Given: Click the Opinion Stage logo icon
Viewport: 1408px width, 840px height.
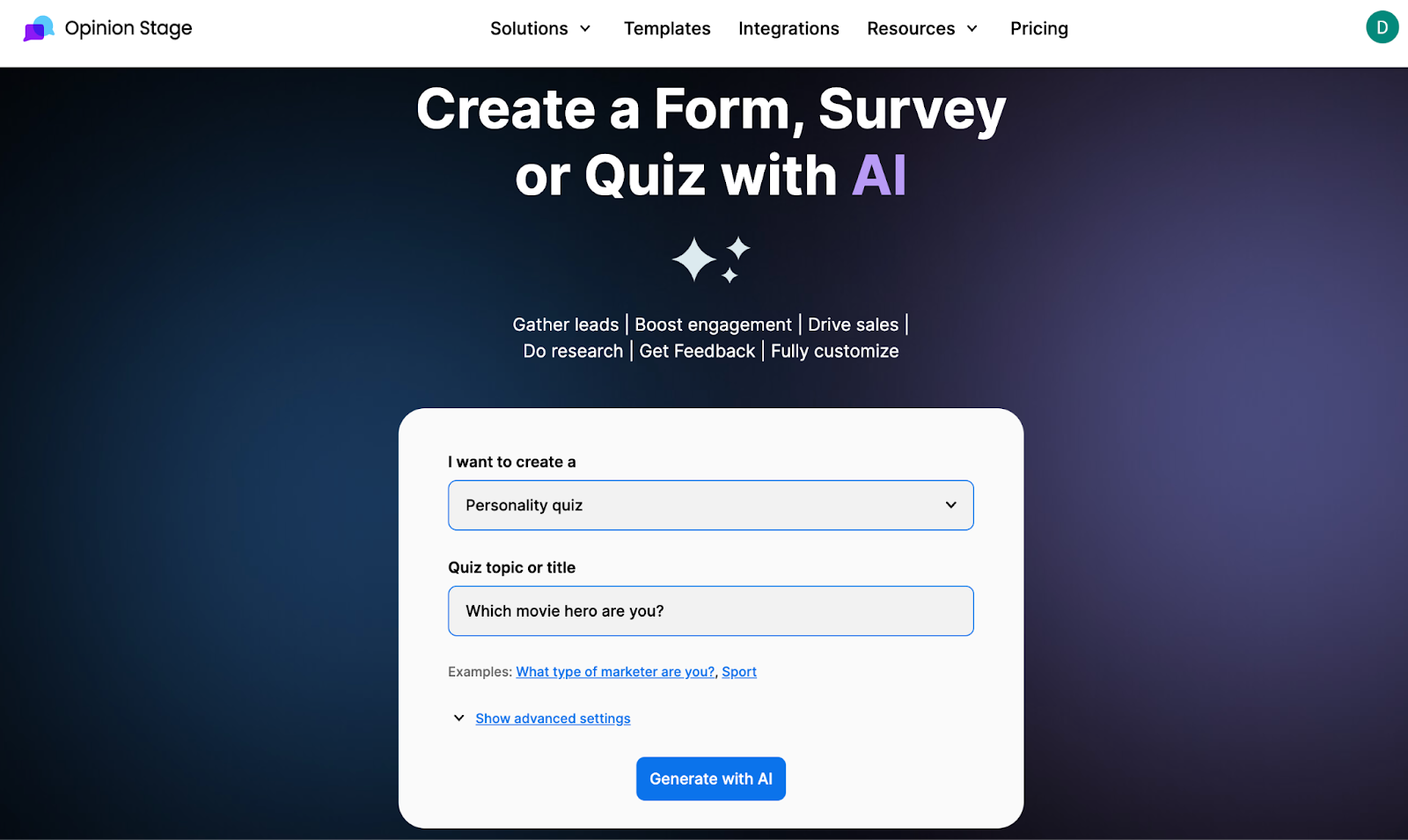Looking at the screenshot, I should click(37, 27).
